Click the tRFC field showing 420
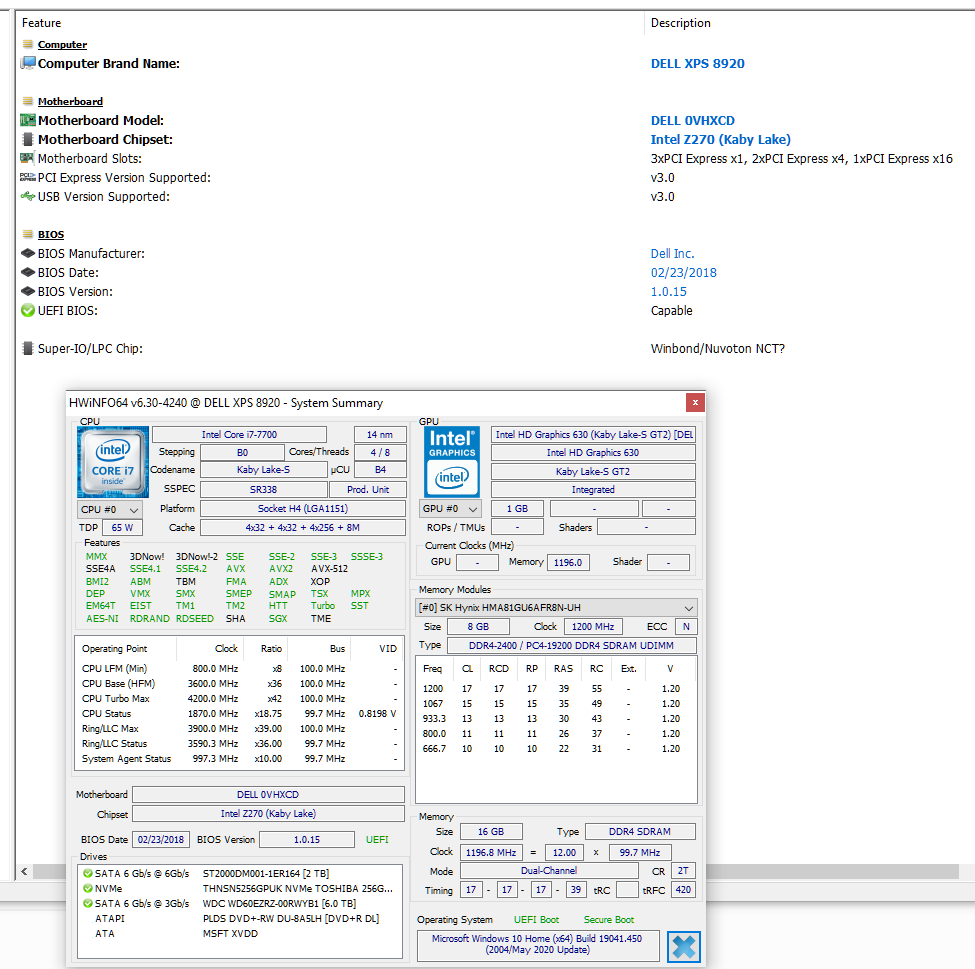Image resolution: width=975 pixels, height=969 pixels. click(683, 889)
